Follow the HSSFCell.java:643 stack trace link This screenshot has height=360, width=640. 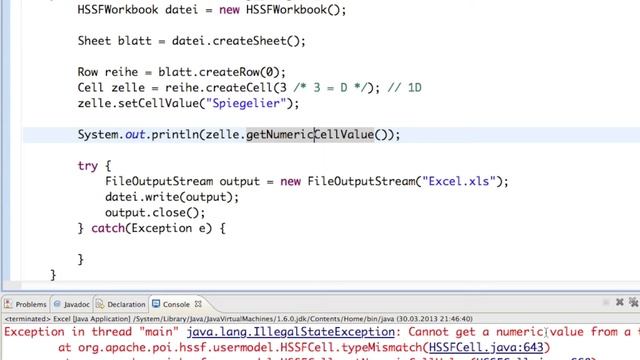(486, 347)
